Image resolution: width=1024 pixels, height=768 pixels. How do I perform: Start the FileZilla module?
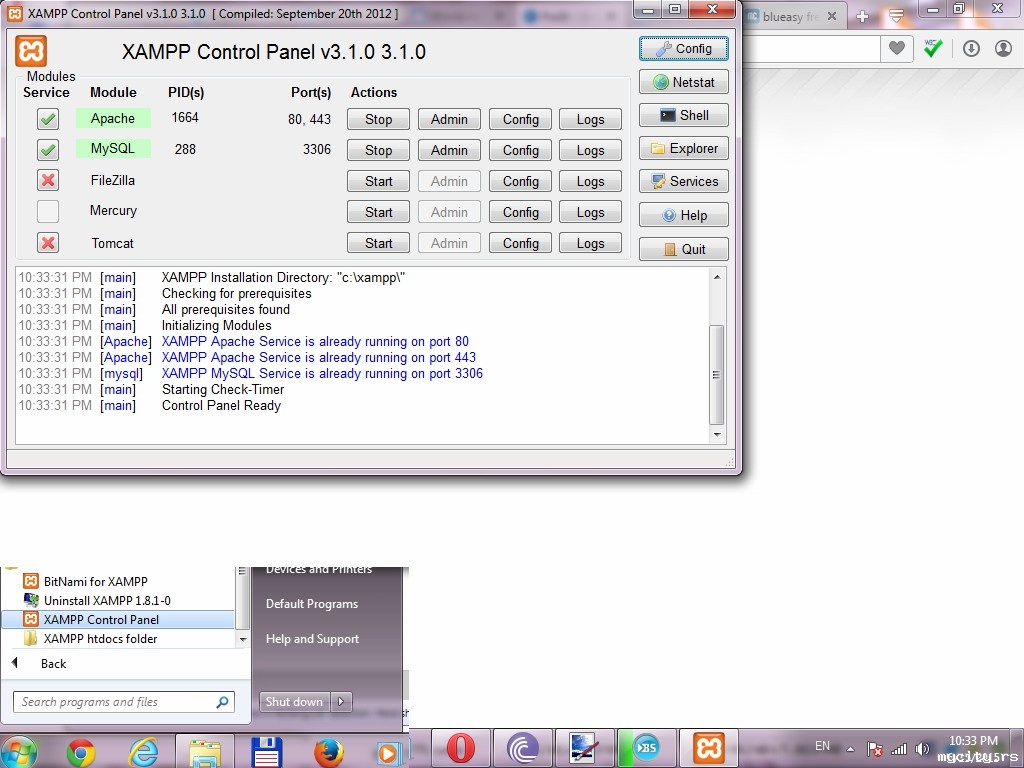tap(378, 181)
